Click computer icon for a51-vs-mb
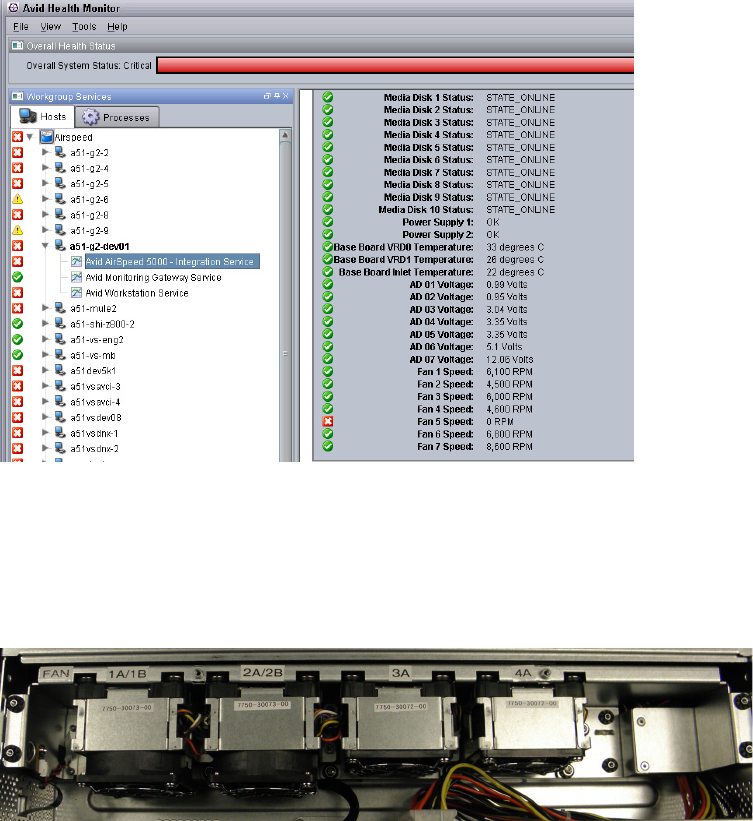 60,354
